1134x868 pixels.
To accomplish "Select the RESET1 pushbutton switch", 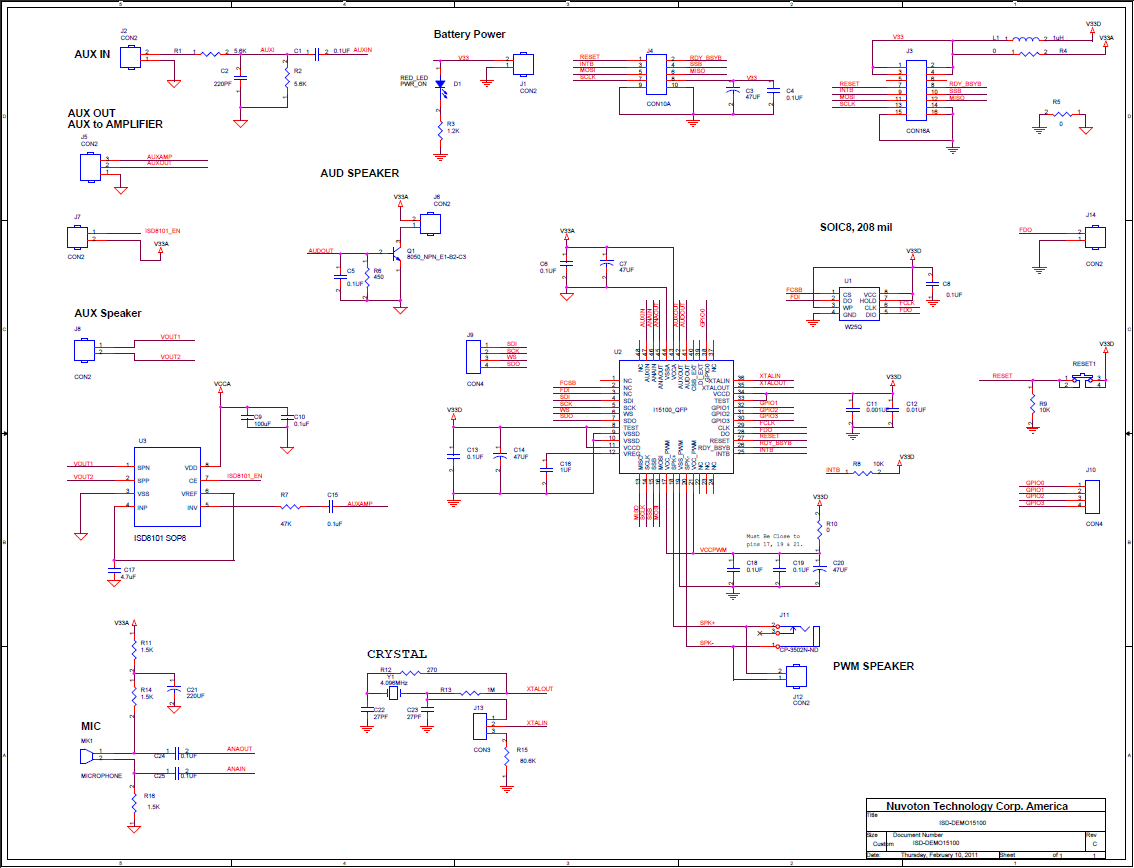I will click(x=1084, y=379).
